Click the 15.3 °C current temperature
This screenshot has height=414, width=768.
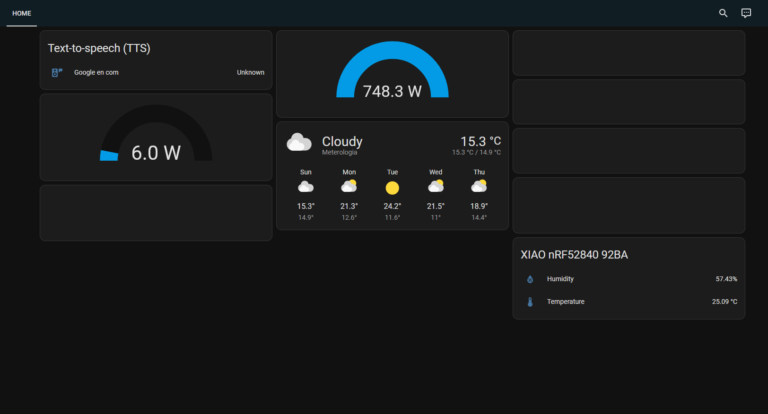pos(480,141)
